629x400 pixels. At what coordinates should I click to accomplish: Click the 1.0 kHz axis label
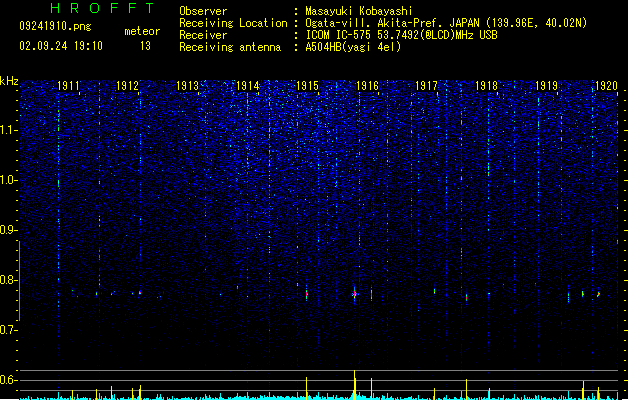(8, 180)
